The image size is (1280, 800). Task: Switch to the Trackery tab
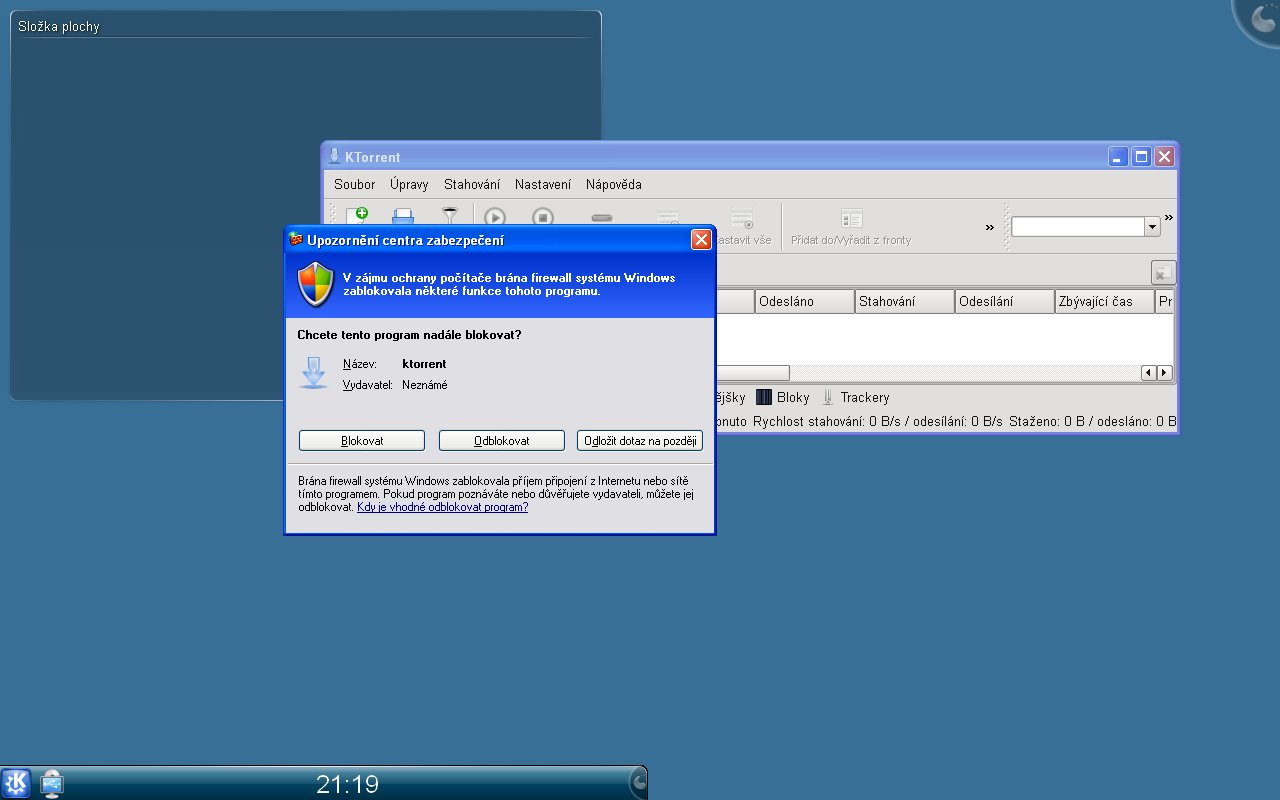[855, 397]
